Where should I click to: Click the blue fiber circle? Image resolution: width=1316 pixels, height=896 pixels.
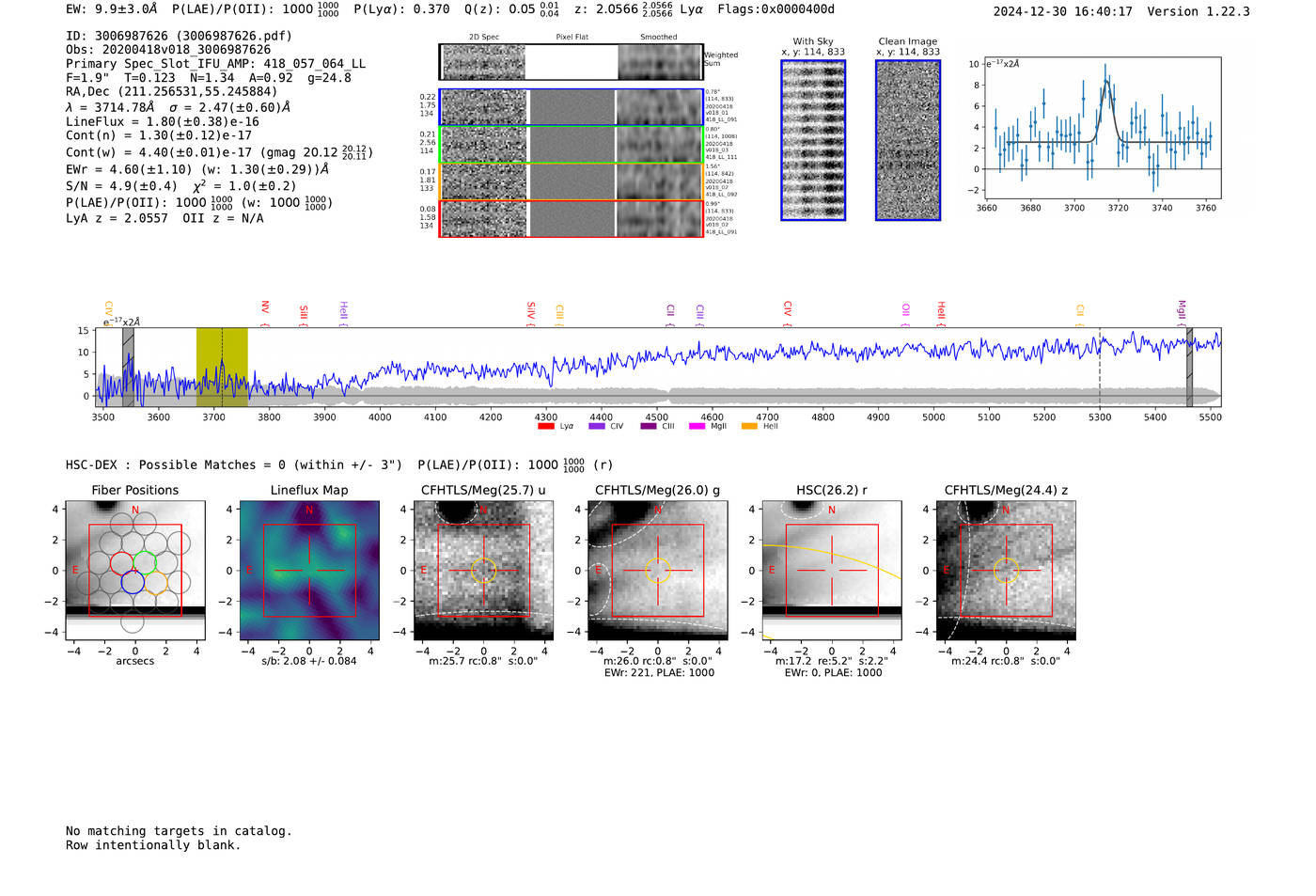[133, 582]
